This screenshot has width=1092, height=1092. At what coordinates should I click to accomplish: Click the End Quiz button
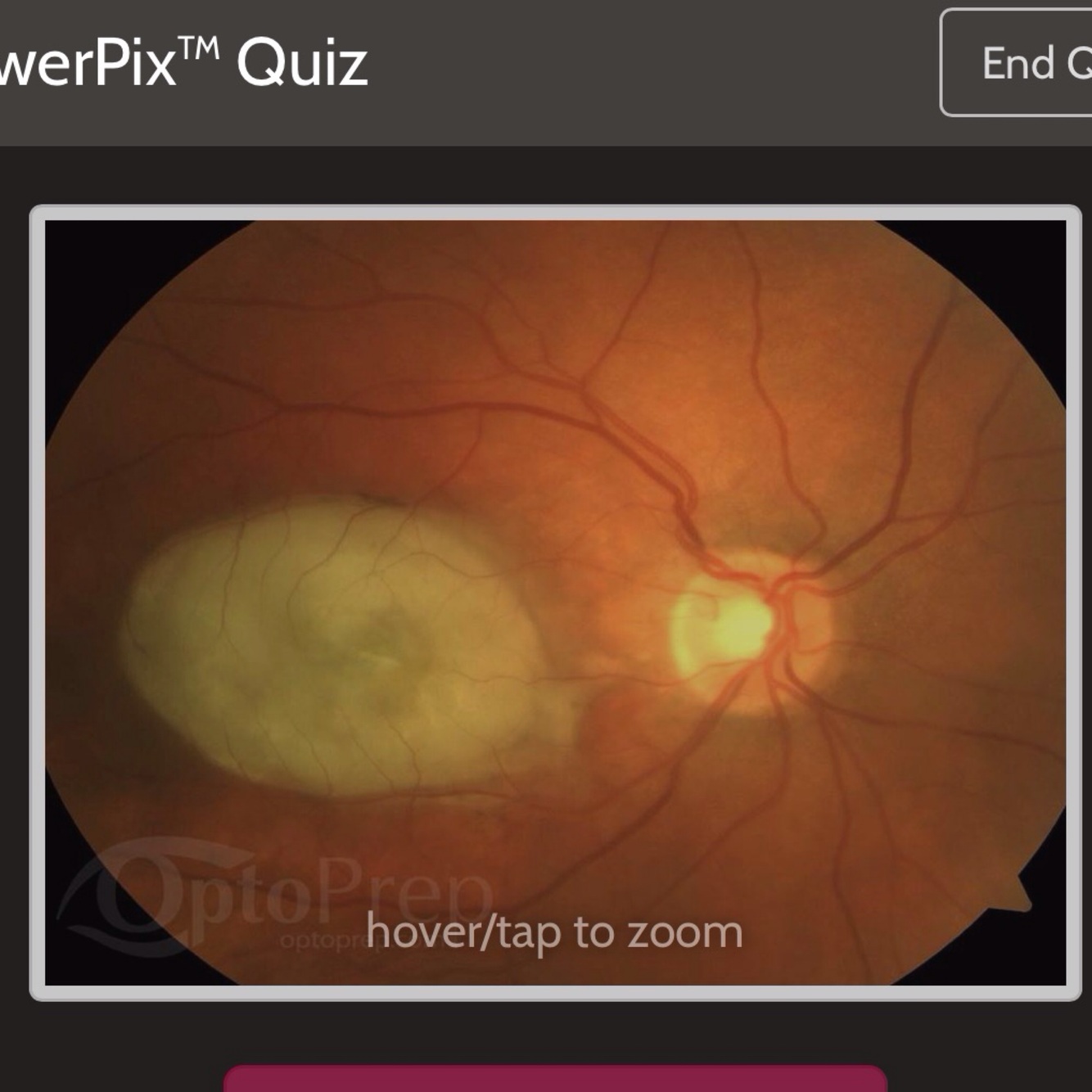[1017, 63]
